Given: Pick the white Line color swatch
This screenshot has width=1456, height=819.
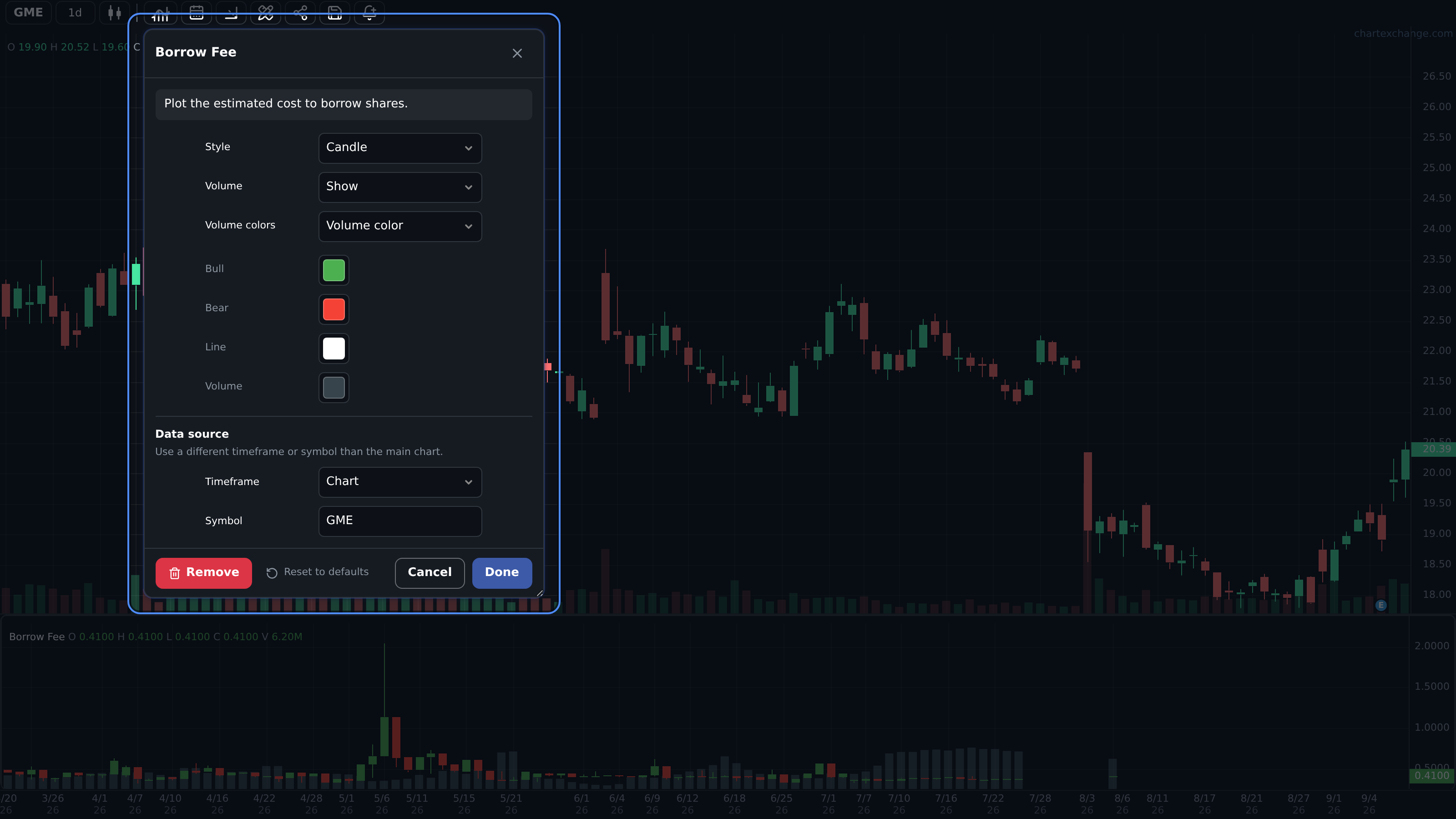Looking at the screenshot, I should click(334, 348).
